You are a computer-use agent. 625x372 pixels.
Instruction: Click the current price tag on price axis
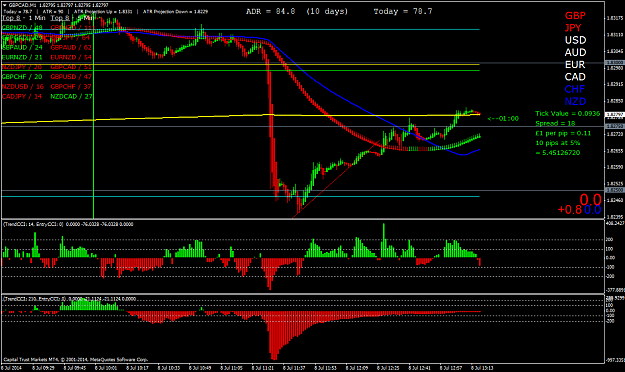pos(615,115)
